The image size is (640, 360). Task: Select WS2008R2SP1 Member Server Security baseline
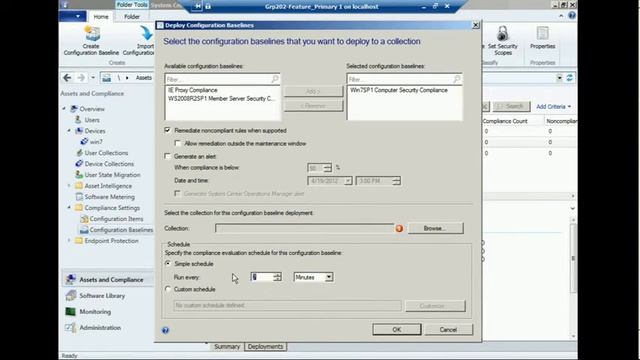(222, 99)
